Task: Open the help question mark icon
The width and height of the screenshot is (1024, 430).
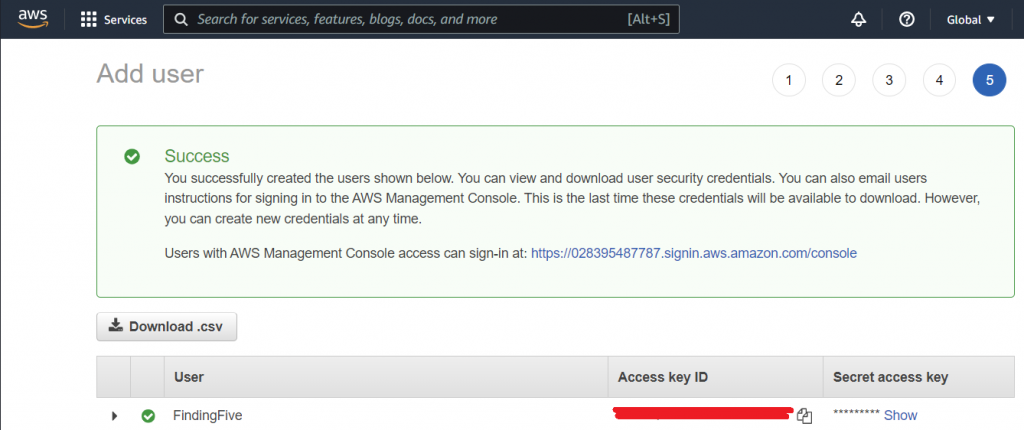Action: click(x=906, y=20)
